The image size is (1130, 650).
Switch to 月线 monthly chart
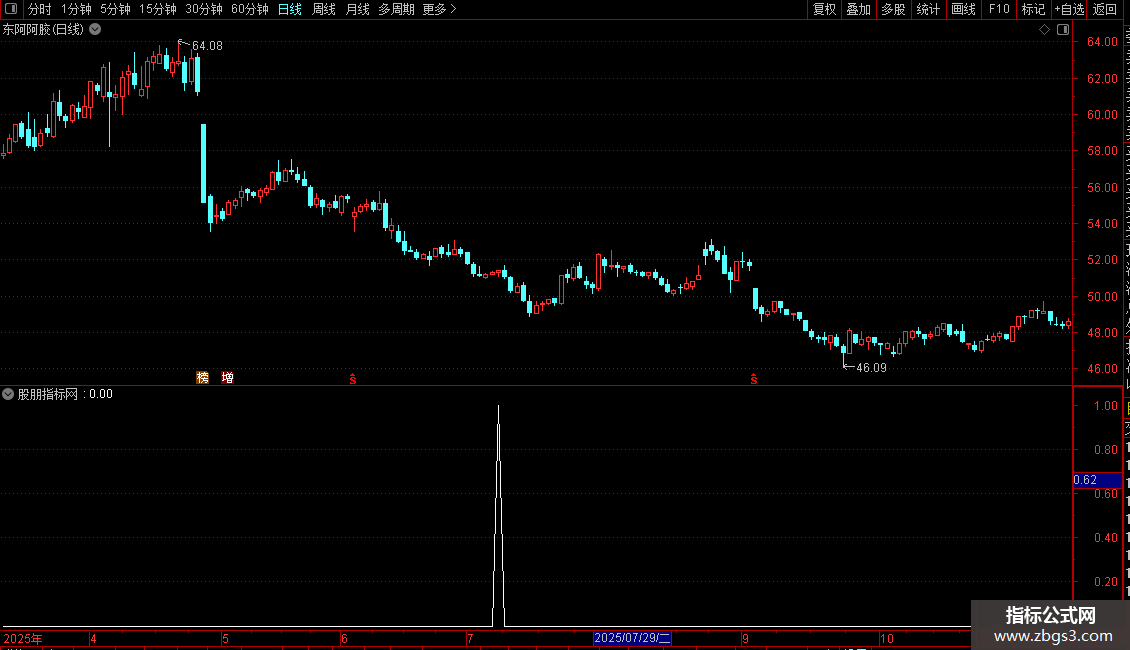click(357, 9)
